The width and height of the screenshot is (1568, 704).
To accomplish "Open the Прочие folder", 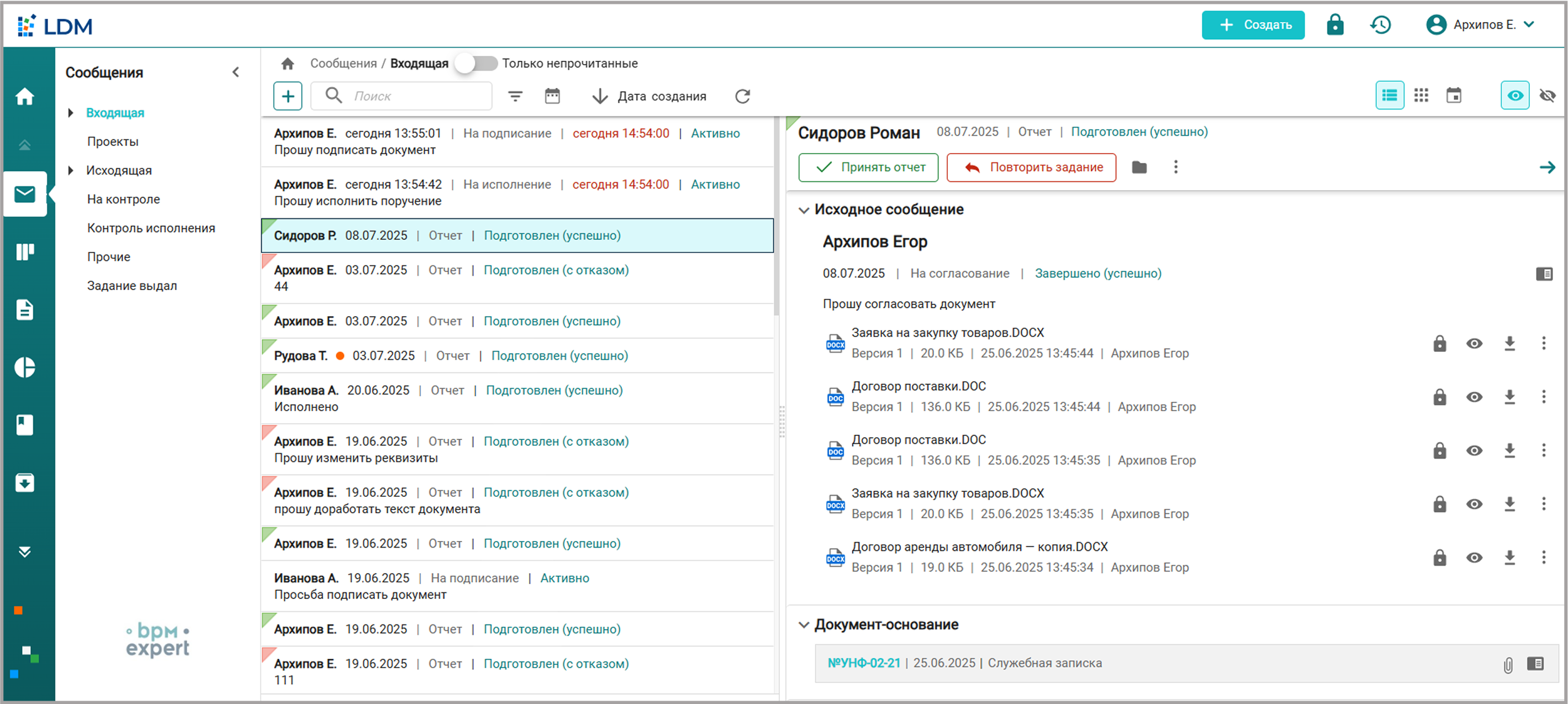I will pos(108,256).
